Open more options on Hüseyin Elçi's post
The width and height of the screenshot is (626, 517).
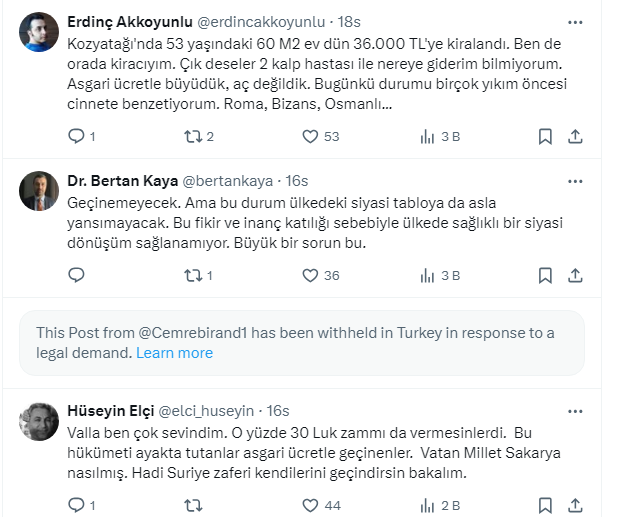[x=575, y=410]
